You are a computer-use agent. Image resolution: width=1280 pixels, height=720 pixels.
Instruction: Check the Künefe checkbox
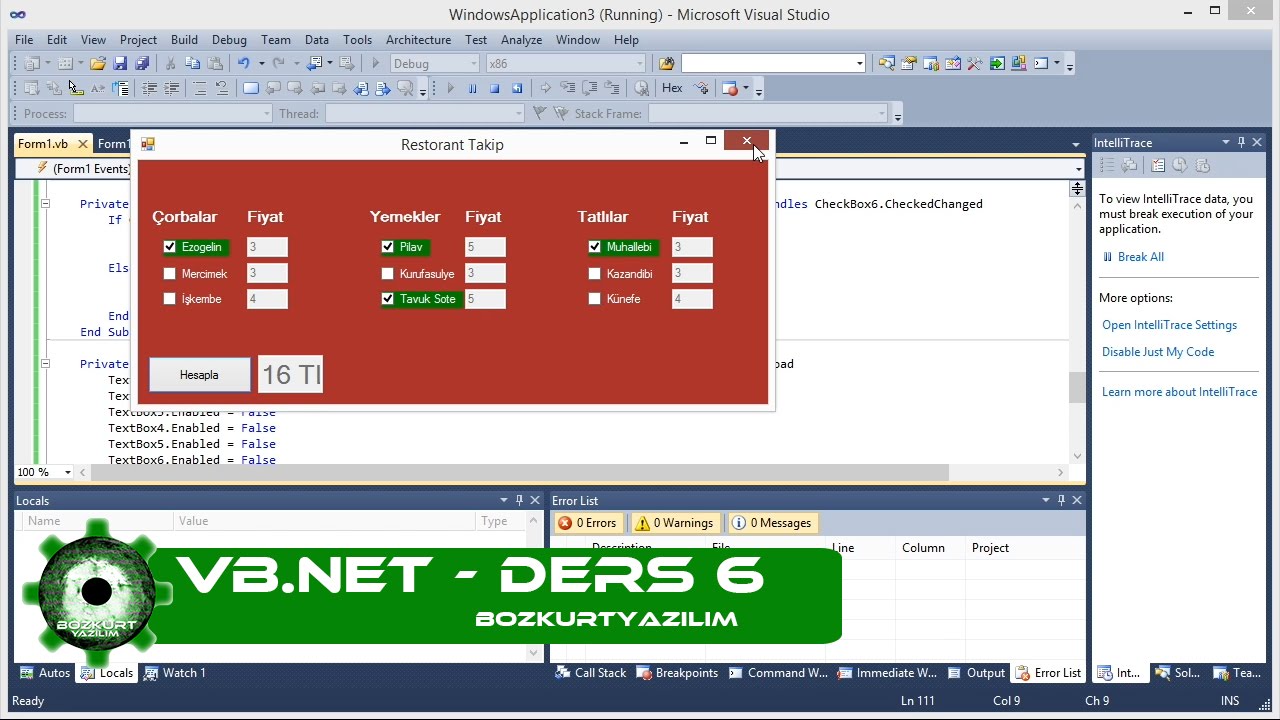click(x=595, y=299)
